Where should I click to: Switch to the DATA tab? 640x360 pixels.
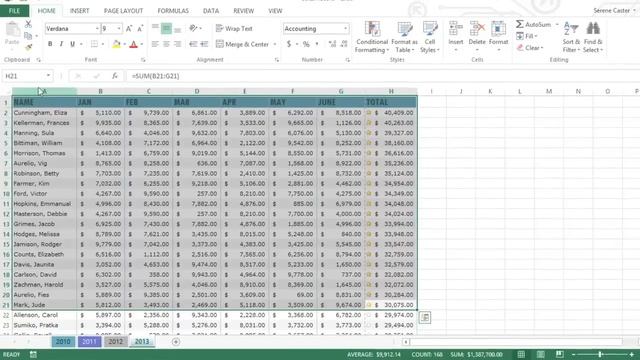pyautogui.click(x=211, y=11)
